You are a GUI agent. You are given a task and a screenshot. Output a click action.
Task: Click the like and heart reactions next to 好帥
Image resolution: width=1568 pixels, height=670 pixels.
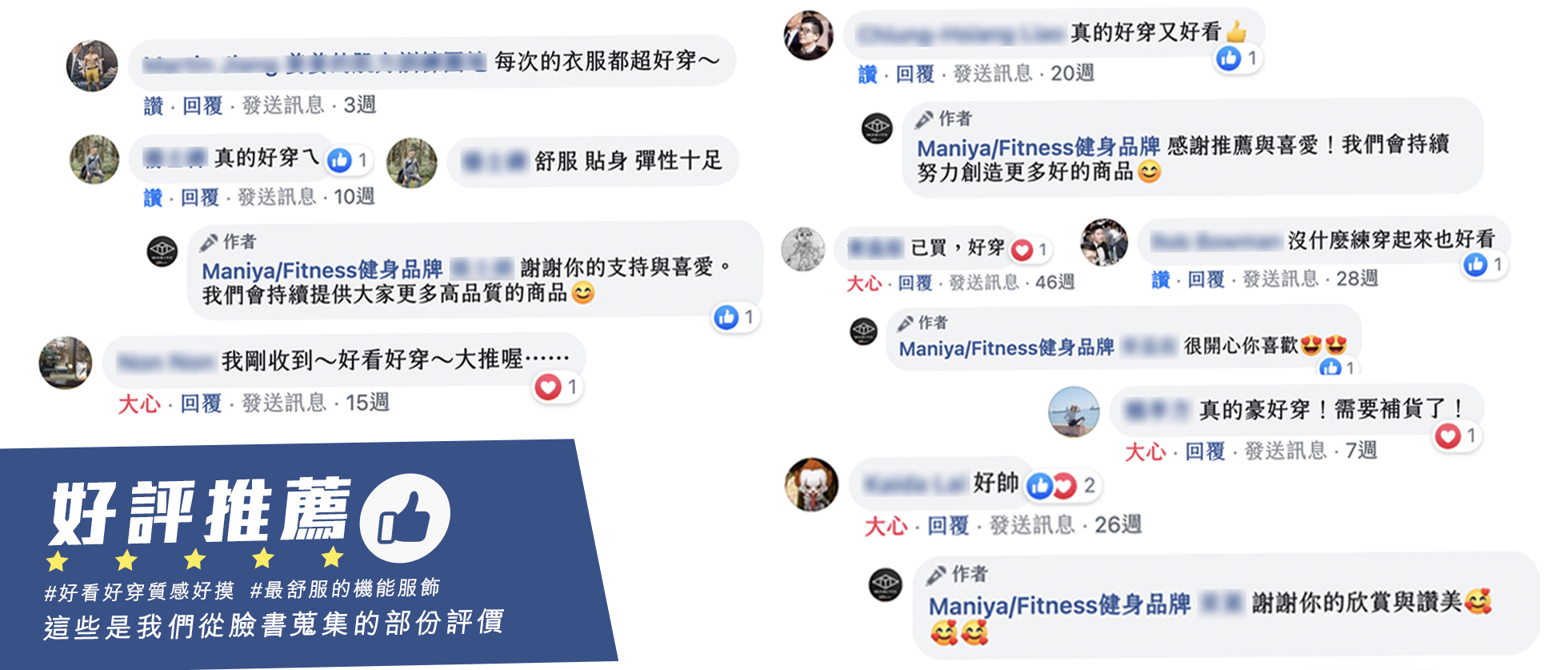coord(1052,485)
